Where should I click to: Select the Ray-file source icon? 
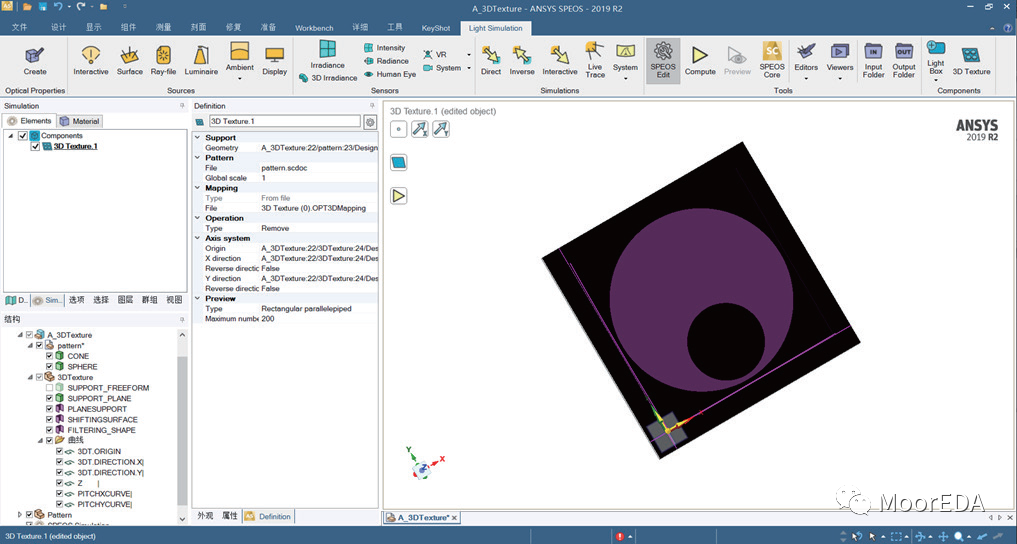click(163, 61)
